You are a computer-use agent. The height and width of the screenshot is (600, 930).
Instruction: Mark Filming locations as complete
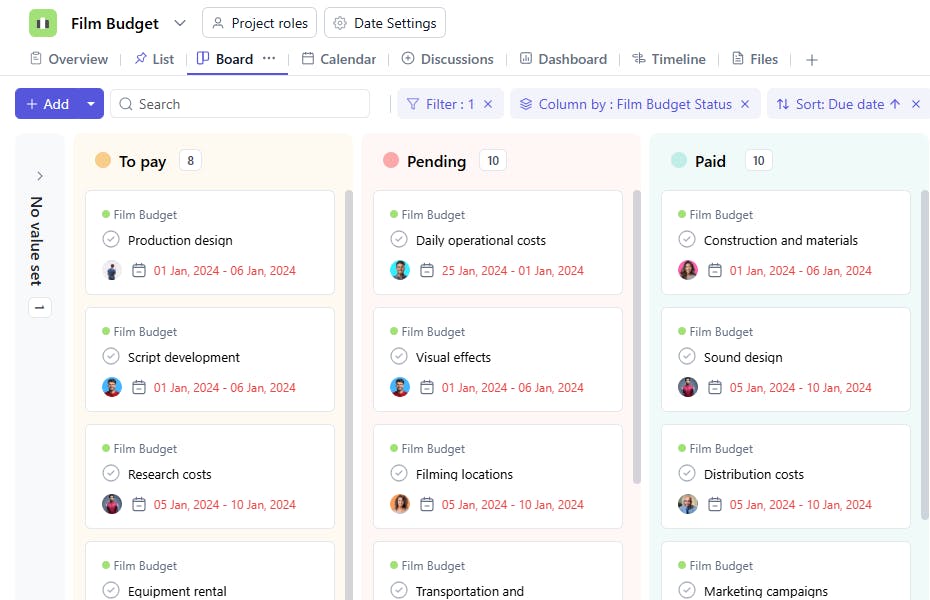(x=399, y=473)
